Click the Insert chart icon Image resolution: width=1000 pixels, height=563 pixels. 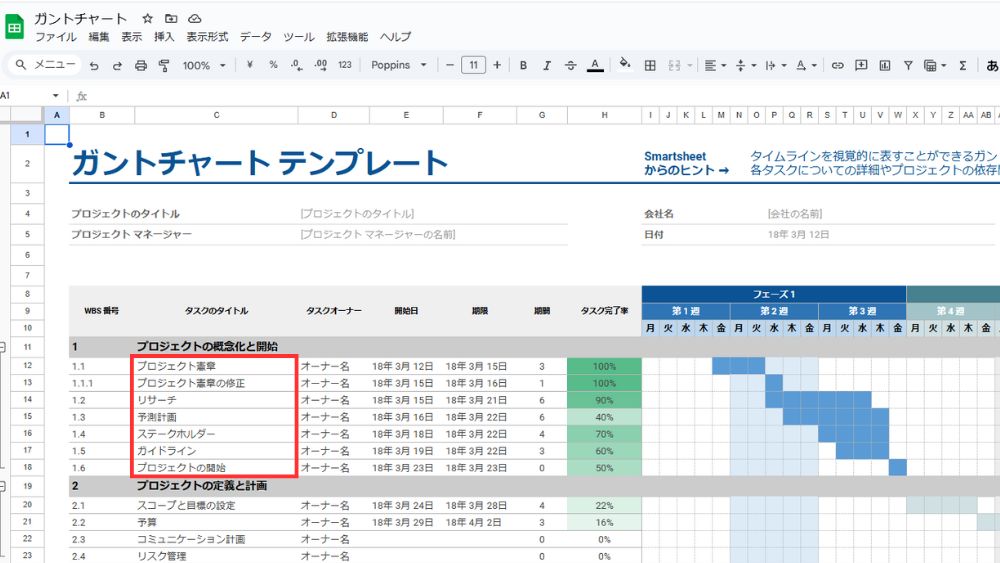[884, 66]
